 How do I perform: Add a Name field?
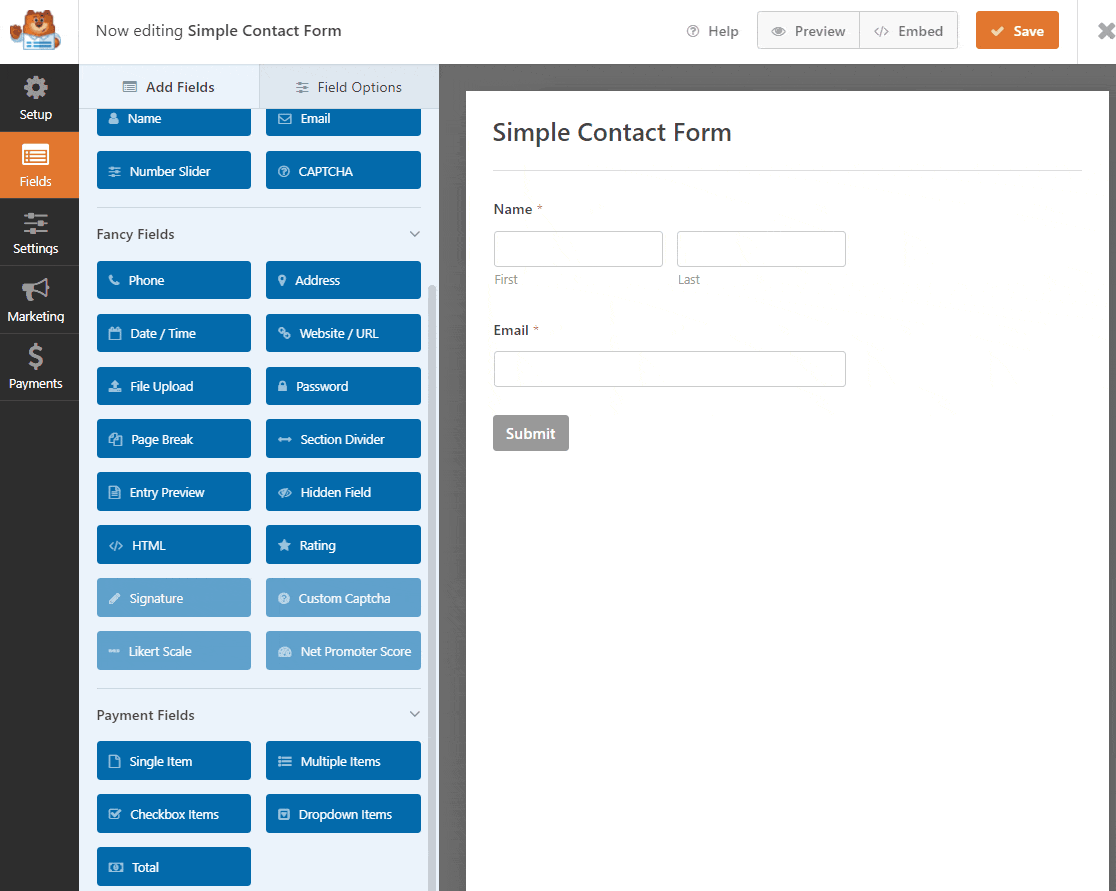[174, 120]
